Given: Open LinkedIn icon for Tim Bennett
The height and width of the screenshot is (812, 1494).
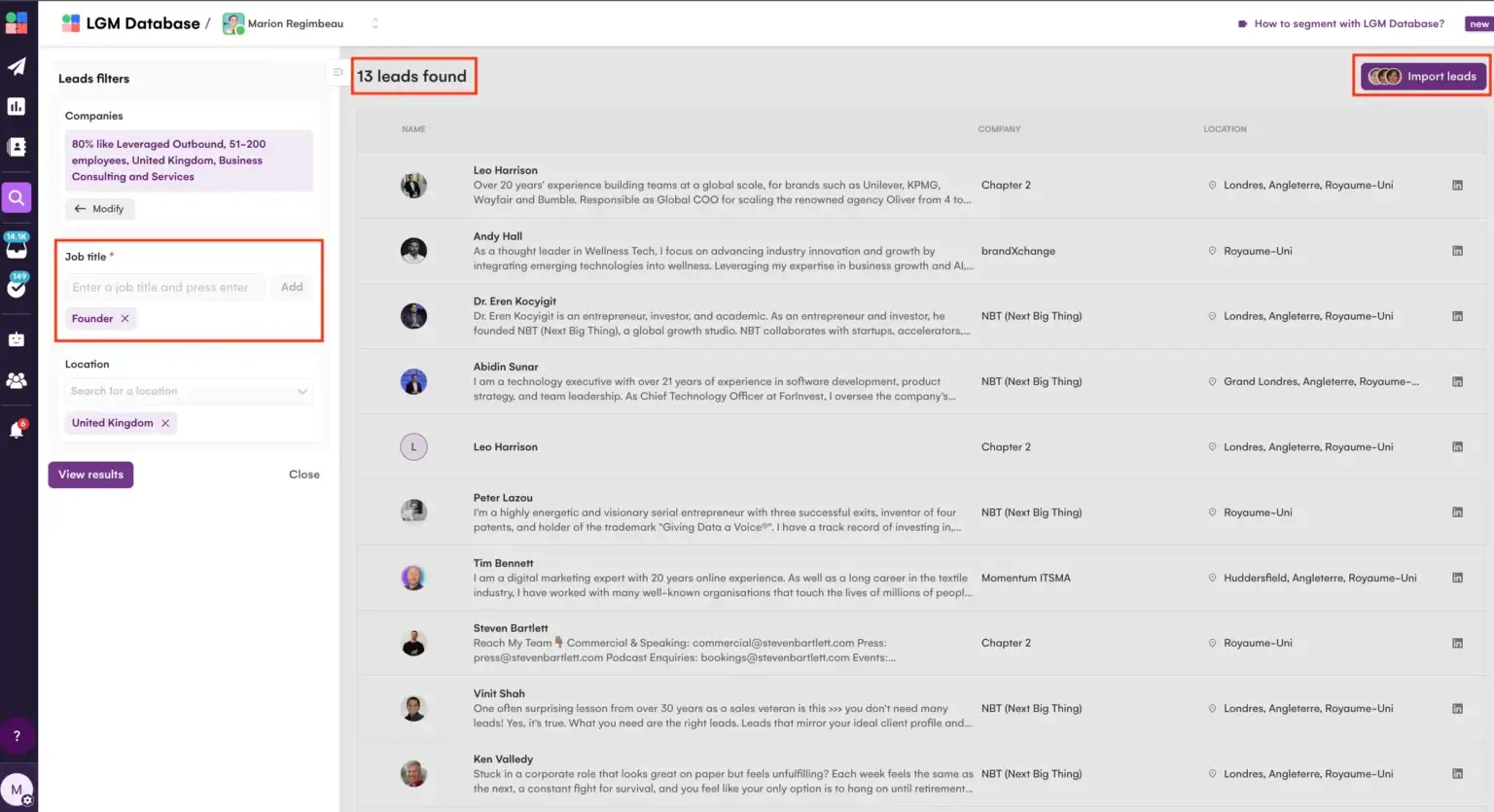Looking at the screenshot, I should (1457, 578).
